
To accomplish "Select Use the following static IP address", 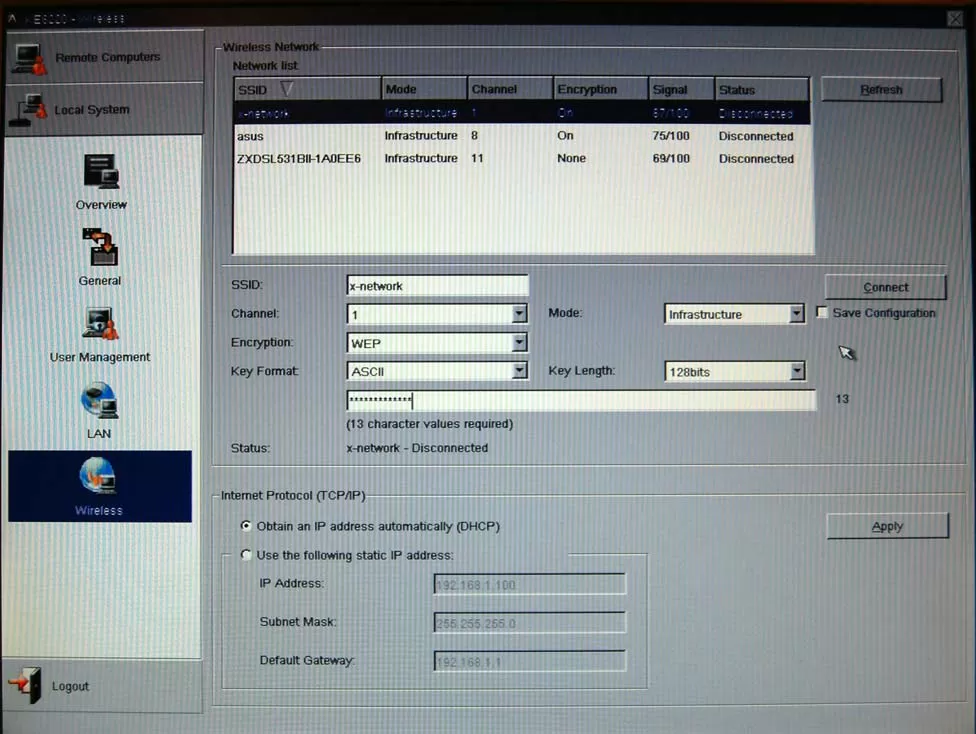I will click(x=246, y=555).
